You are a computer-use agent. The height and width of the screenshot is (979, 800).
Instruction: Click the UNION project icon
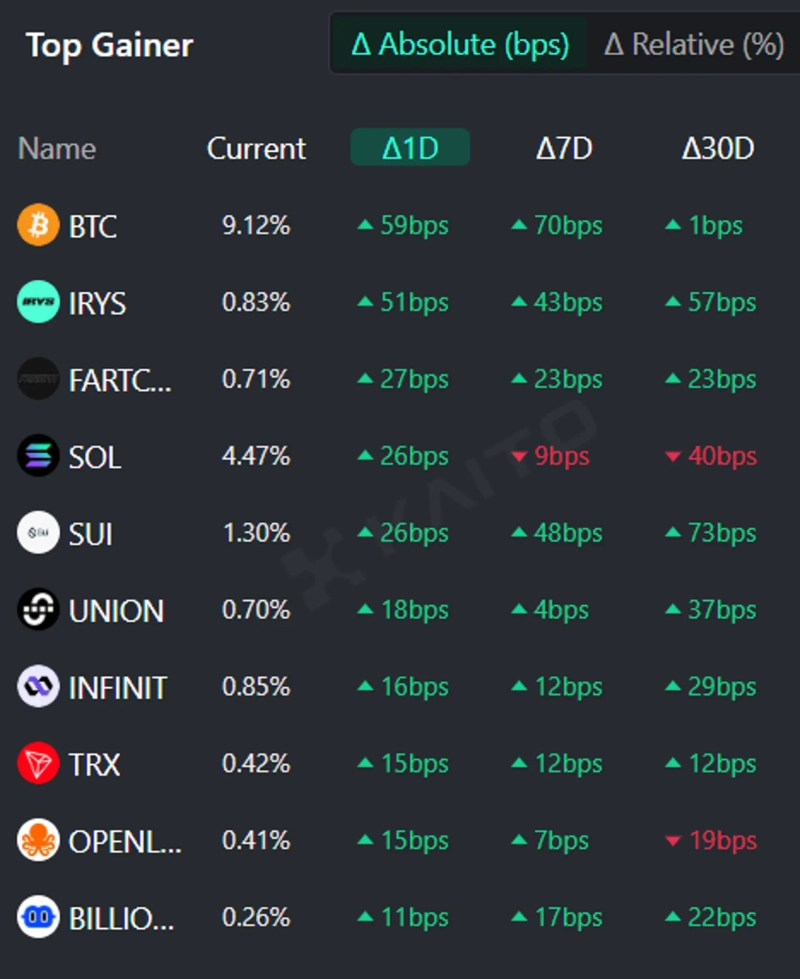click(x=39, y=610)
